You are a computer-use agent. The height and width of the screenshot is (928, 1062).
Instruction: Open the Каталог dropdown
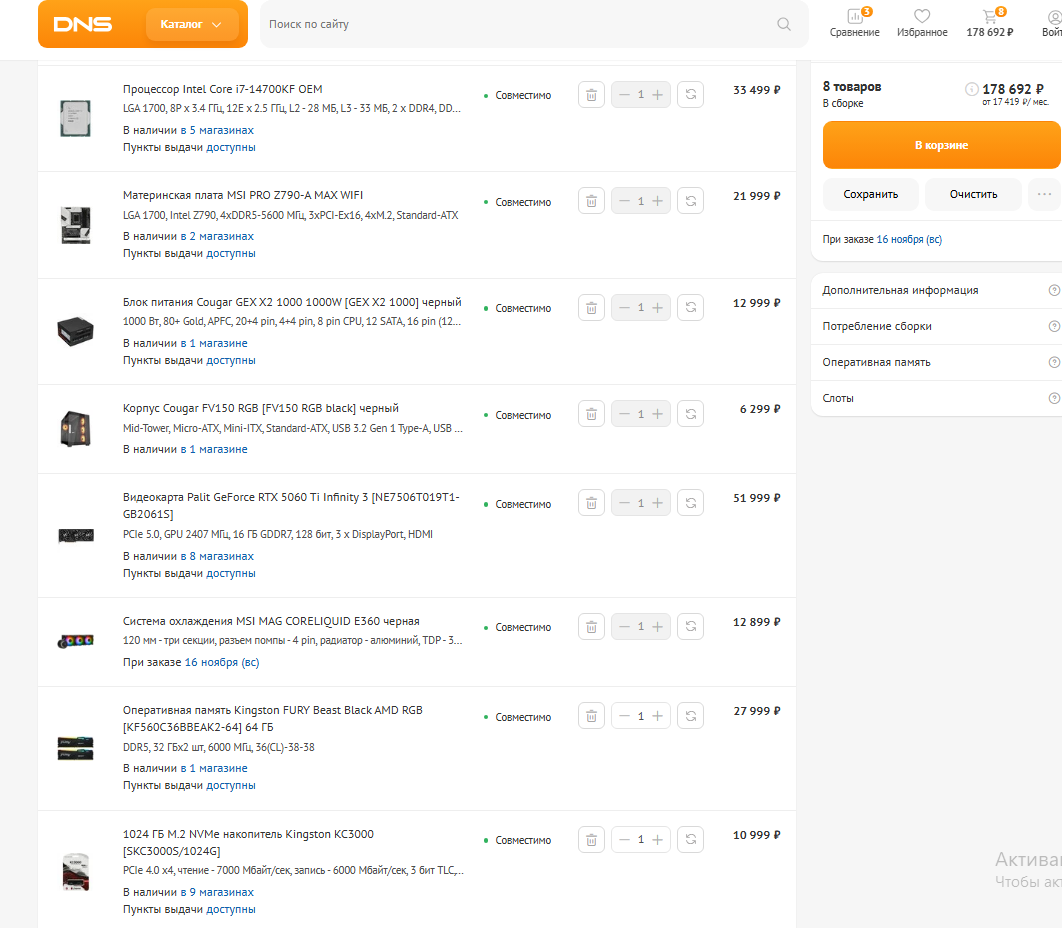click(x=192, y=24)
